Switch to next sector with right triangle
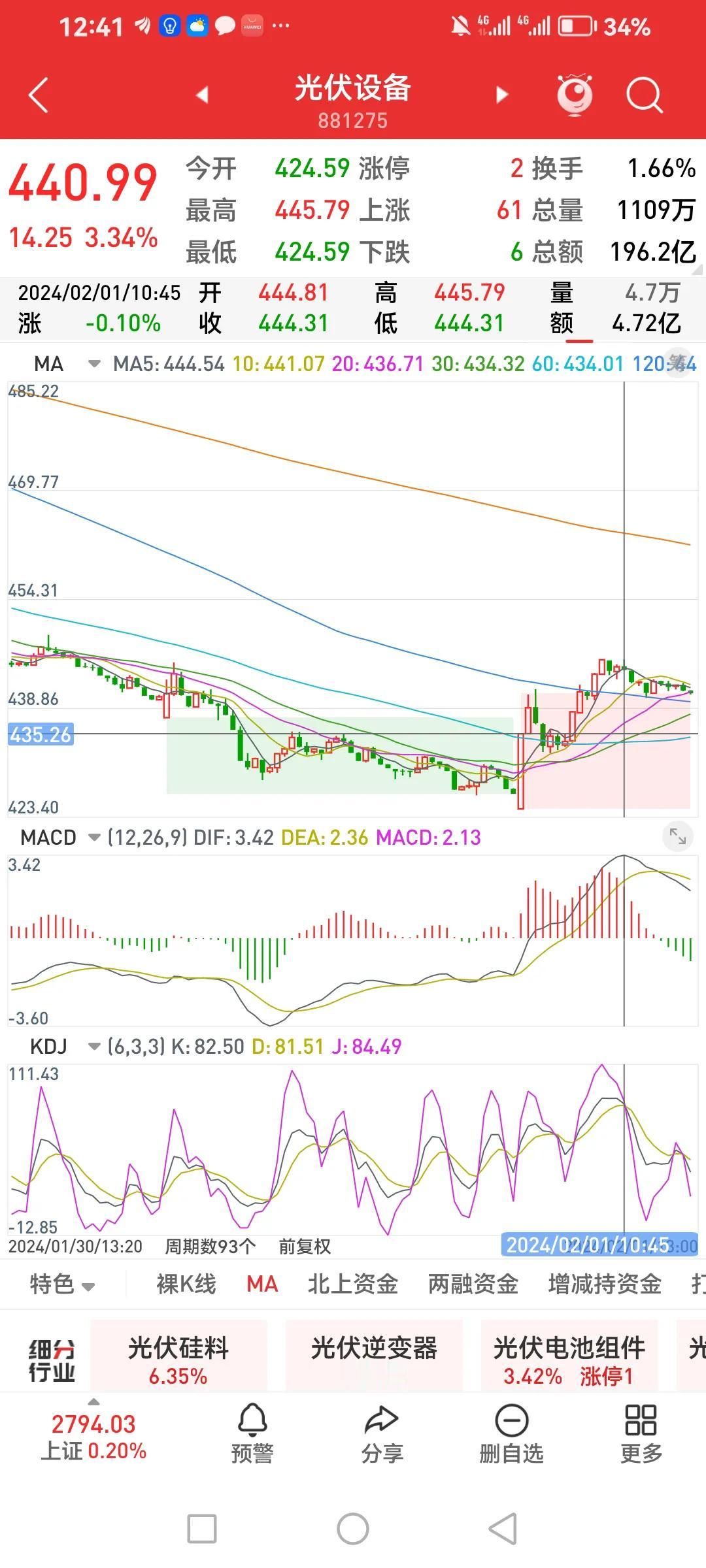Image resolution: width=706 pixels, height=1568 pixels. [x=501, y=95]
